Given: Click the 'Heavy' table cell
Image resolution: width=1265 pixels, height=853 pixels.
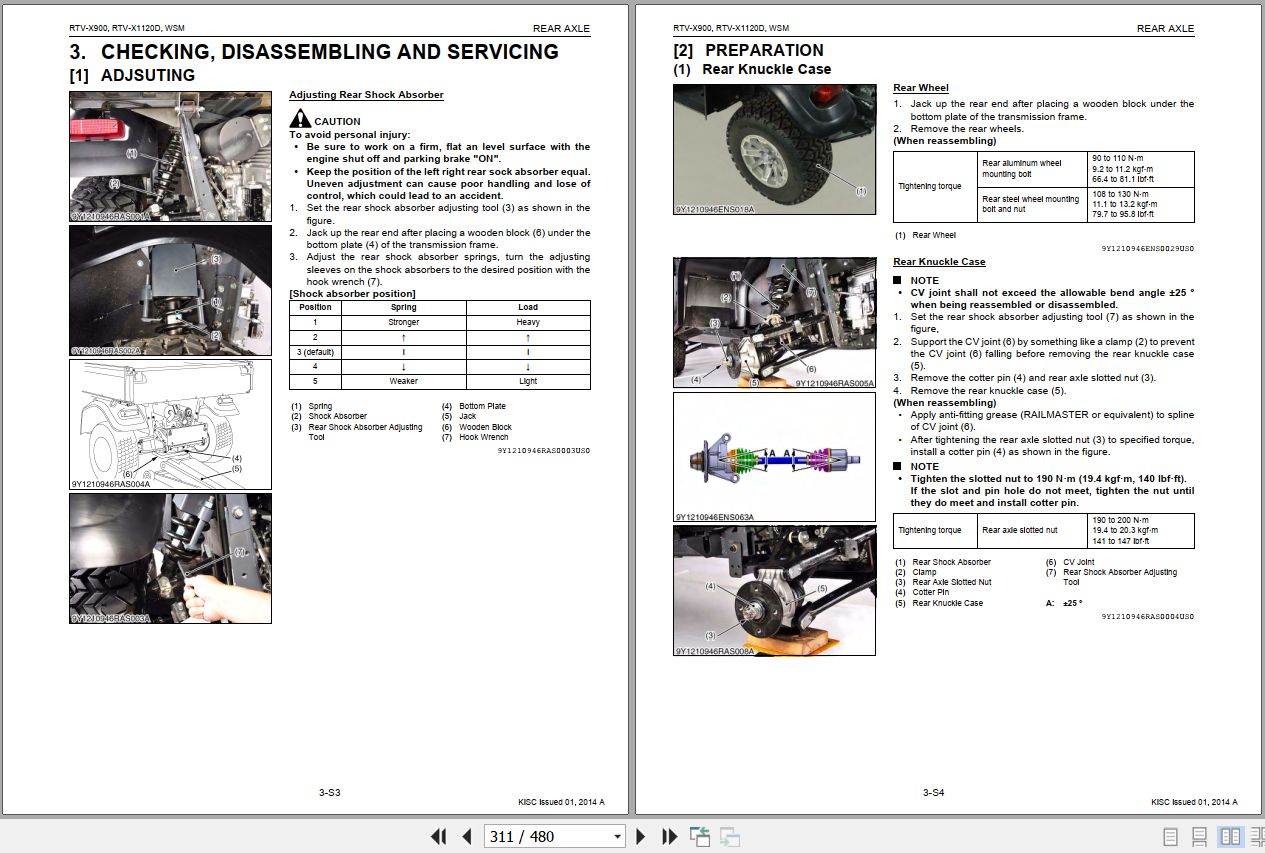Looking at the screenshot, I should [528, 322].
